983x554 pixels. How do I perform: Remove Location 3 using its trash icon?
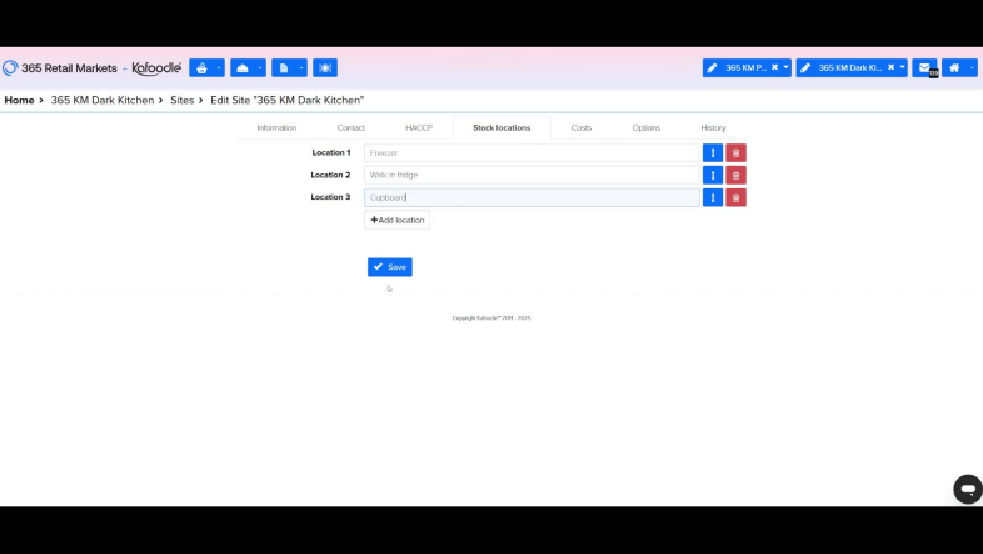coord(736,198)
